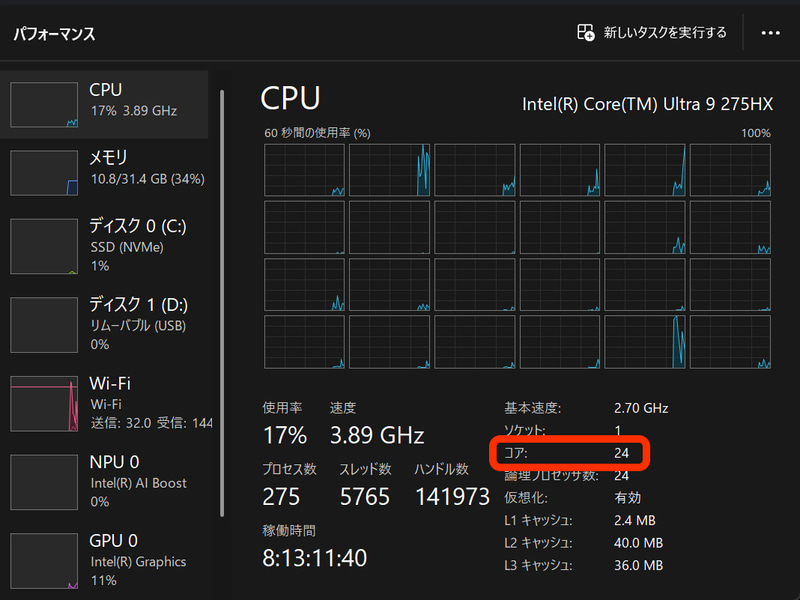Click the highlighted コア count of 24
This screenshot has height=600, width=800.
(621, 453)
